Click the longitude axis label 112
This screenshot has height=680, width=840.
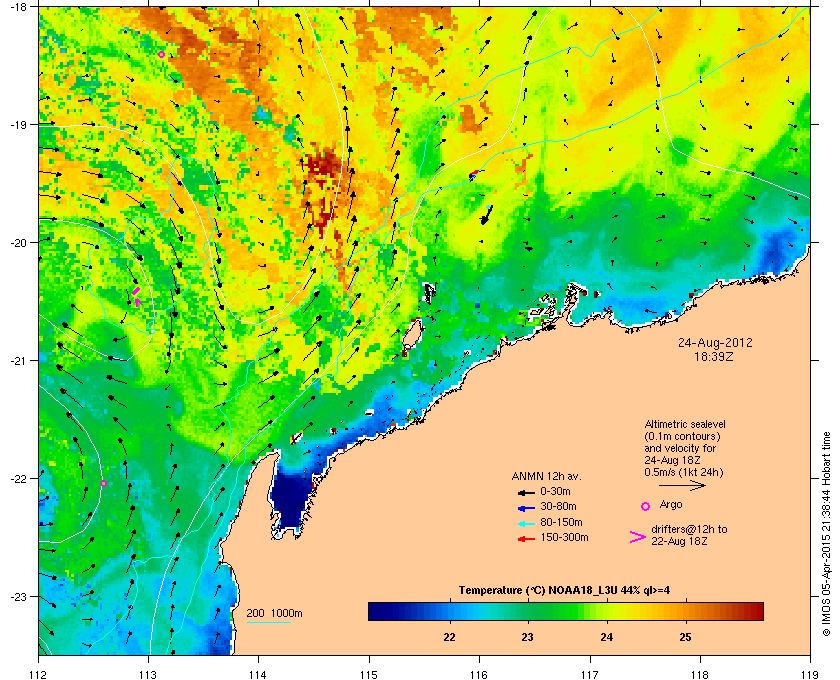pos(39,674)
